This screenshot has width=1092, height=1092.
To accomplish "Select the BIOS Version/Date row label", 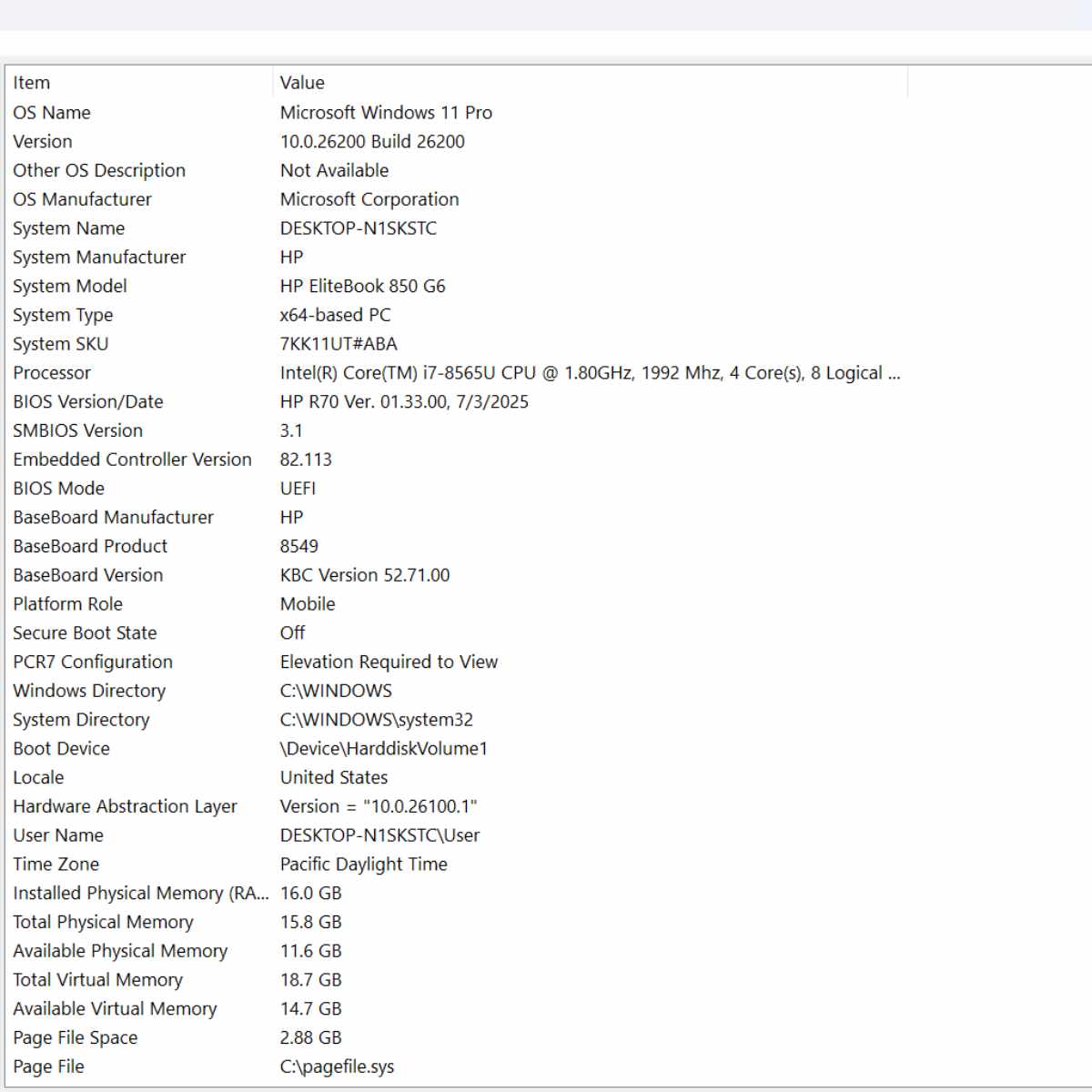I will pyautogui.click(x=88, y=402).
